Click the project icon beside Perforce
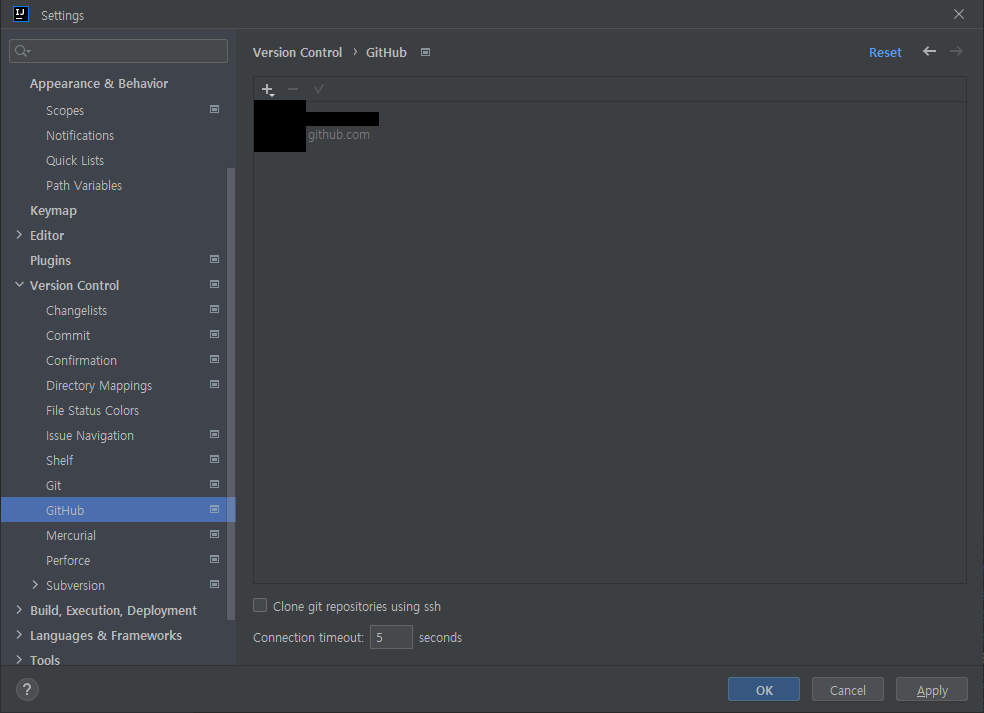 214,559
